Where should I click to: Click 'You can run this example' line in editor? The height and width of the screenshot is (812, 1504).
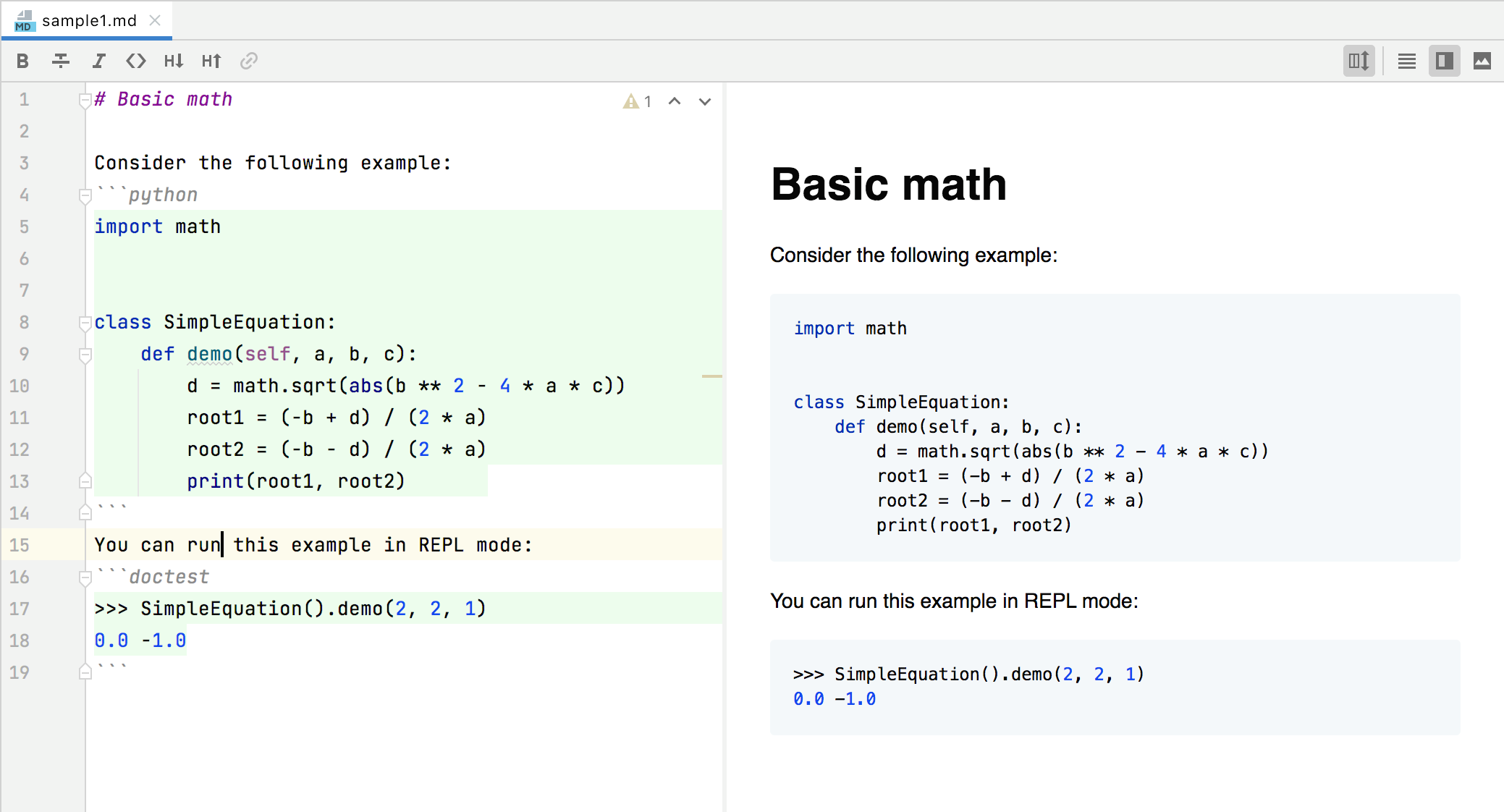pyautogui.click(x=313, y=545)
